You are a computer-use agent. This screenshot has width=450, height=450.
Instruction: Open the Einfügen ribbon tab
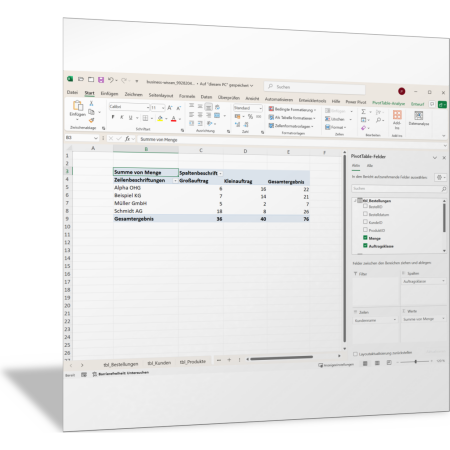(x=109, y=94)
